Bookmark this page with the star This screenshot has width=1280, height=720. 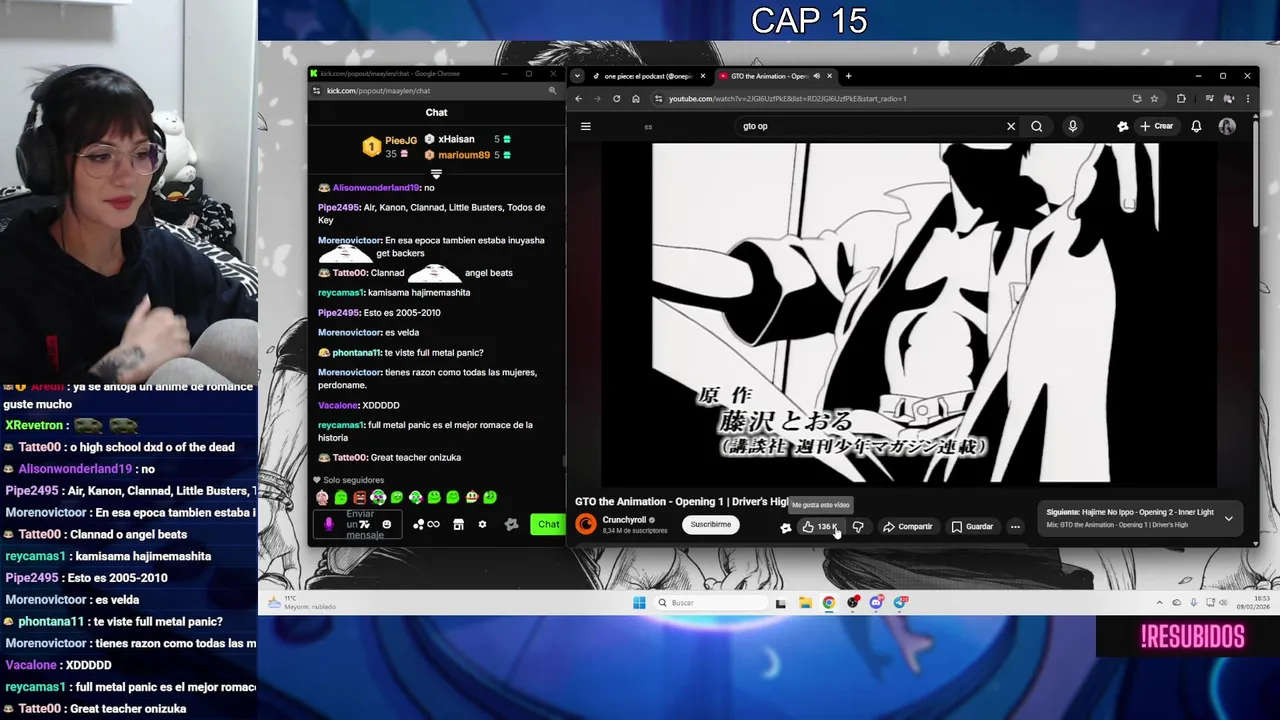pos(1154,99)
